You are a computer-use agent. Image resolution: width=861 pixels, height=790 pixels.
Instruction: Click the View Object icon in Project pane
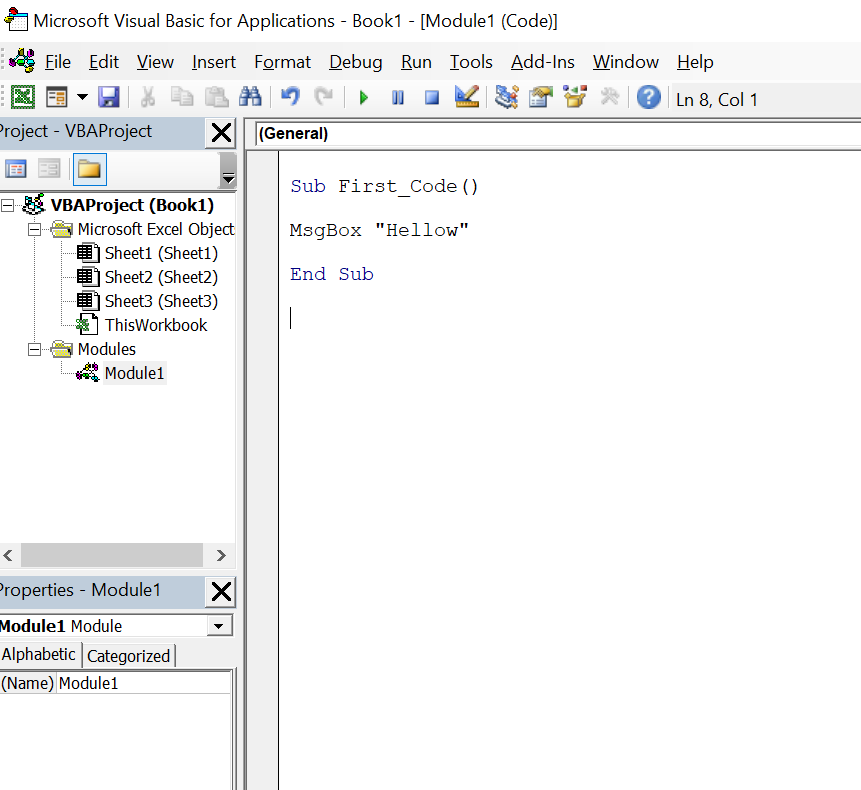[x=49, y=169]
